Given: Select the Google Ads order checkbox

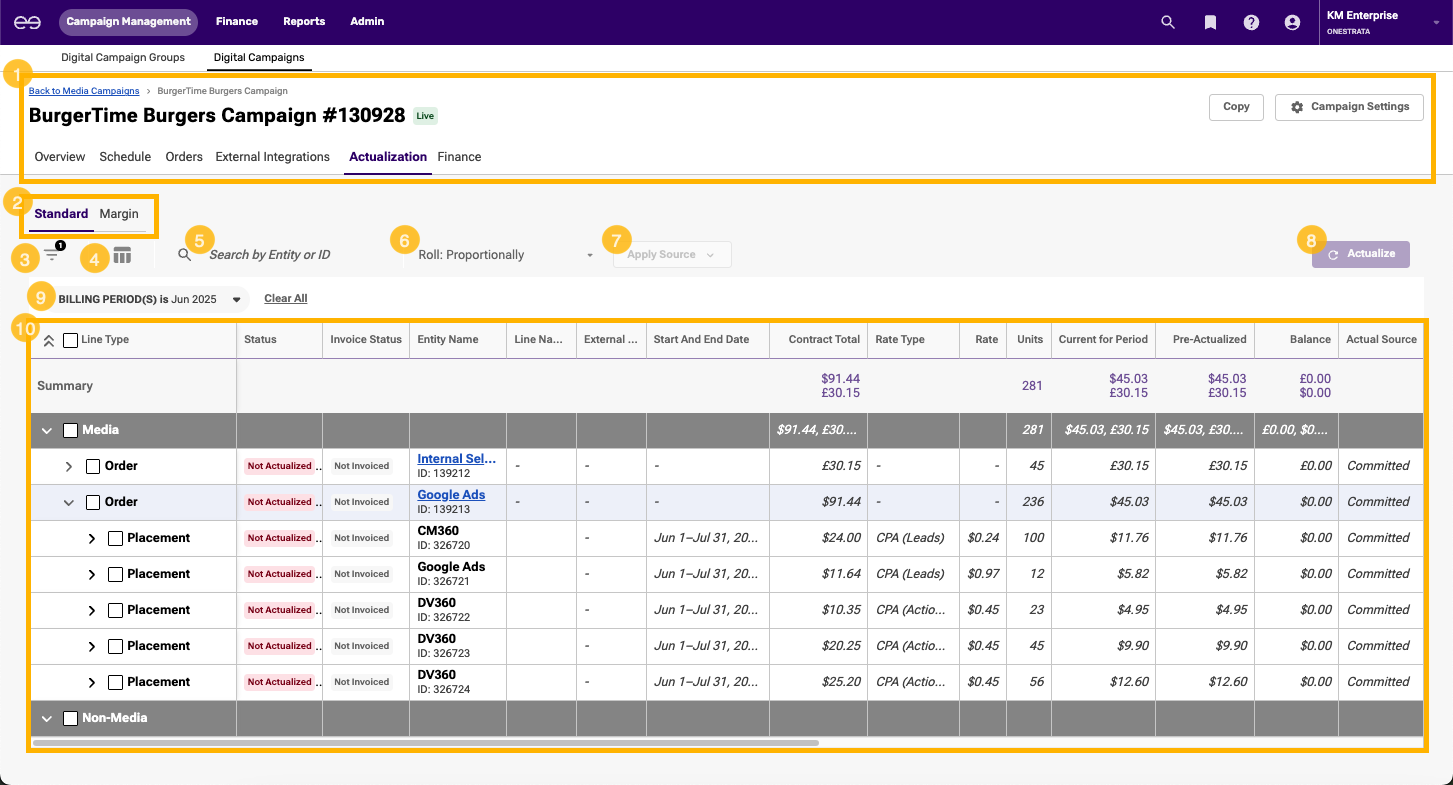Looking at the screenshot, I should (93, 502).
